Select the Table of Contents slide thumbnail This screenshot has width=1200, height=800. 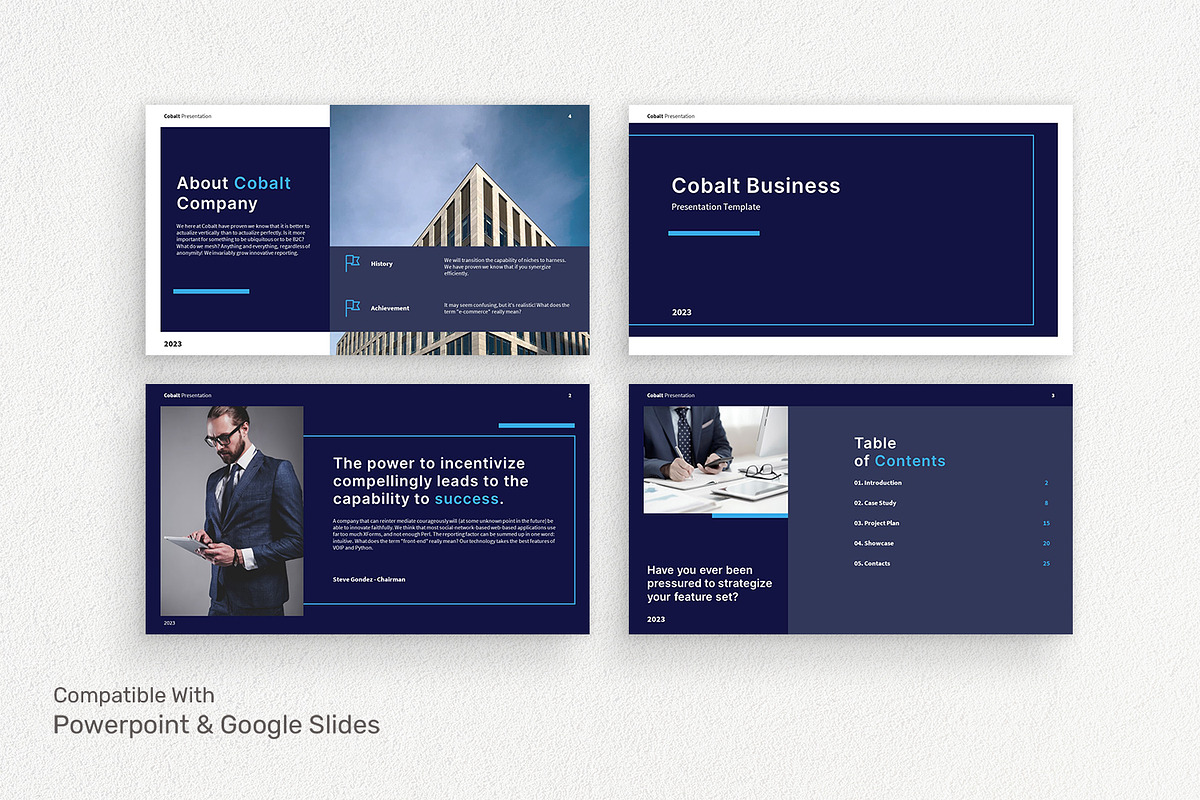850,509
